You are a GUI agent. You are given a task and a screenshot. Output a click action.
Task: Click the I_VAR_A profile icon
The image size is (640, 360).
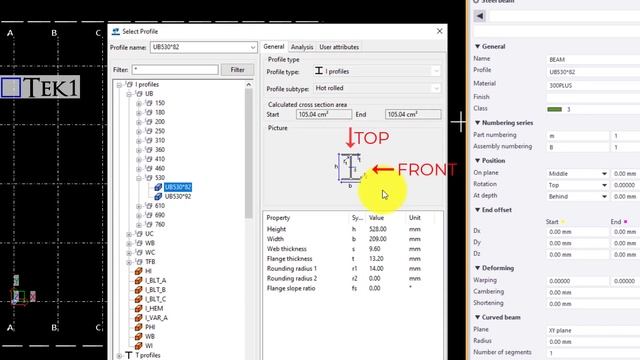[x=138, y=318]
